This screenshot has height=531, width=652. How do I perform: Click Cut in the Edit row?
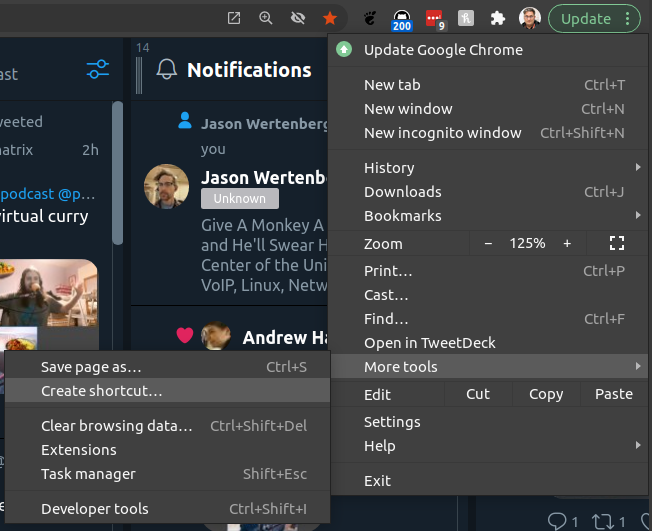click(478, 394)
